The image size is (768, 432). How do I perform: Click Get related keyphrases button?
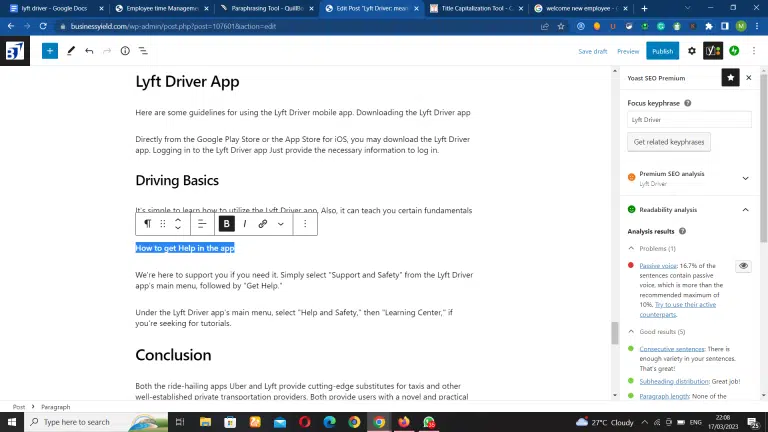[668, 142]
